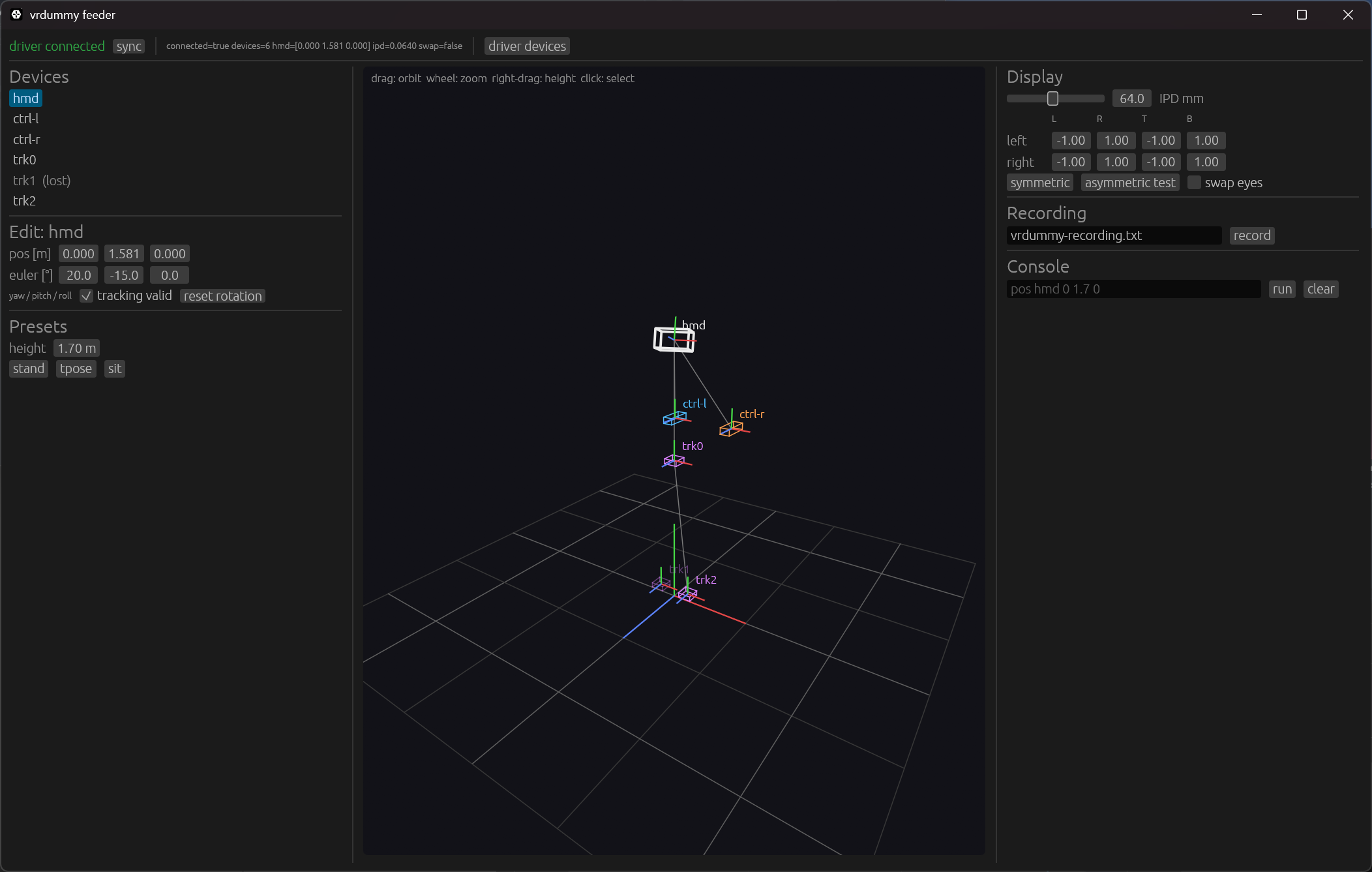This screenshot has width=1372, height=872.
Task: Select the trk0 tracker in viewport
Action: point(674,461)
